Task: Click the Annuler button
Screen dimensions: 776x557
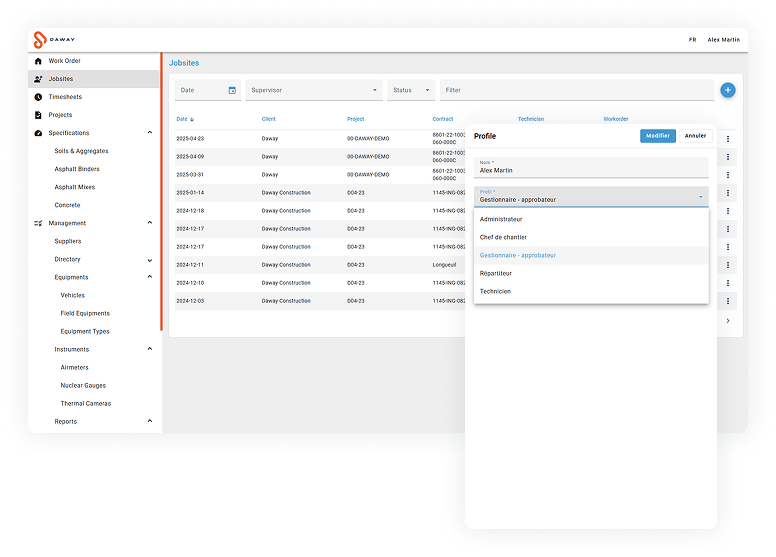Action: 695,136
